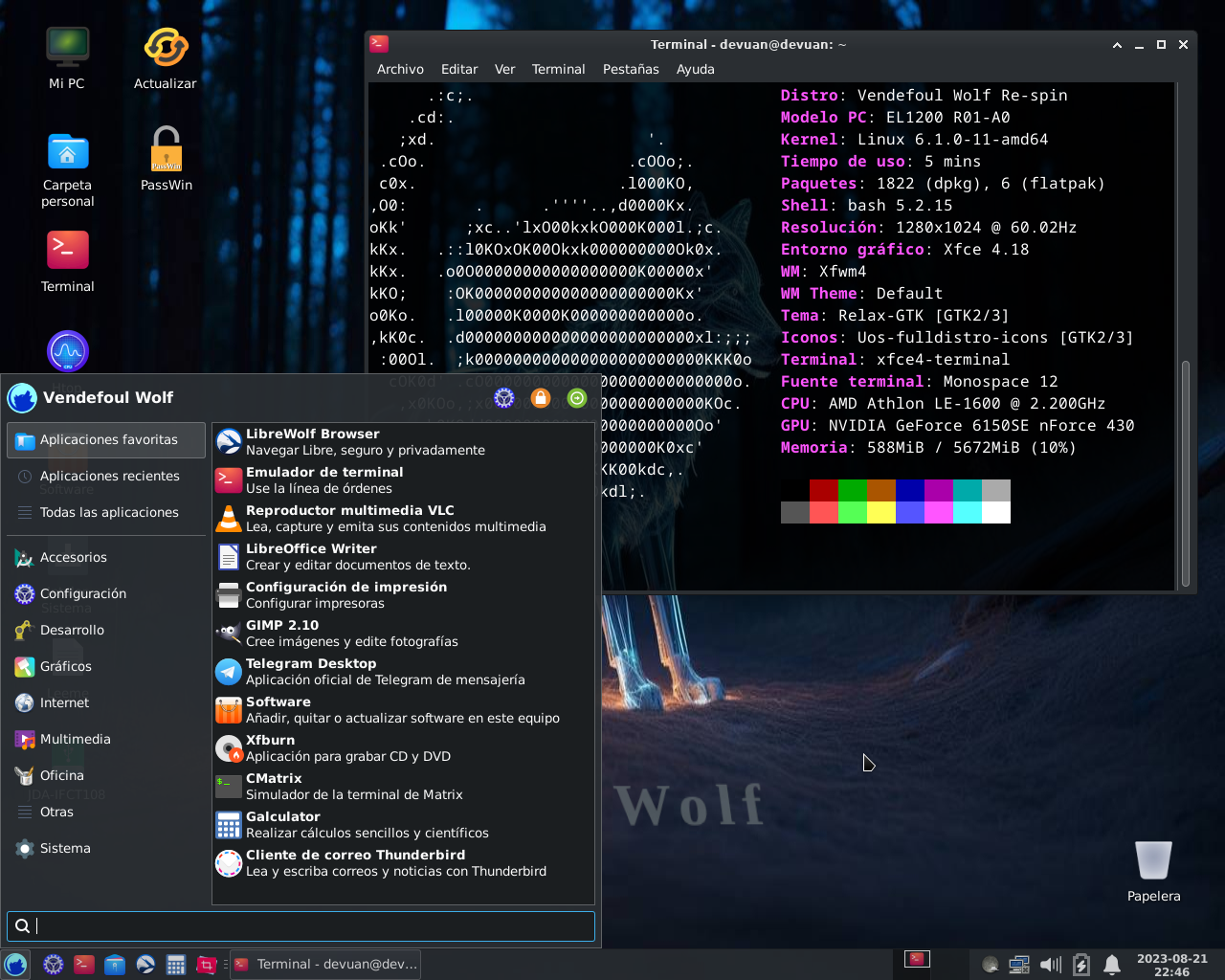The width and height of the screenshot is (1225, 980).
Task: Click the white color block in terminal output
Action: pos(996,512)
